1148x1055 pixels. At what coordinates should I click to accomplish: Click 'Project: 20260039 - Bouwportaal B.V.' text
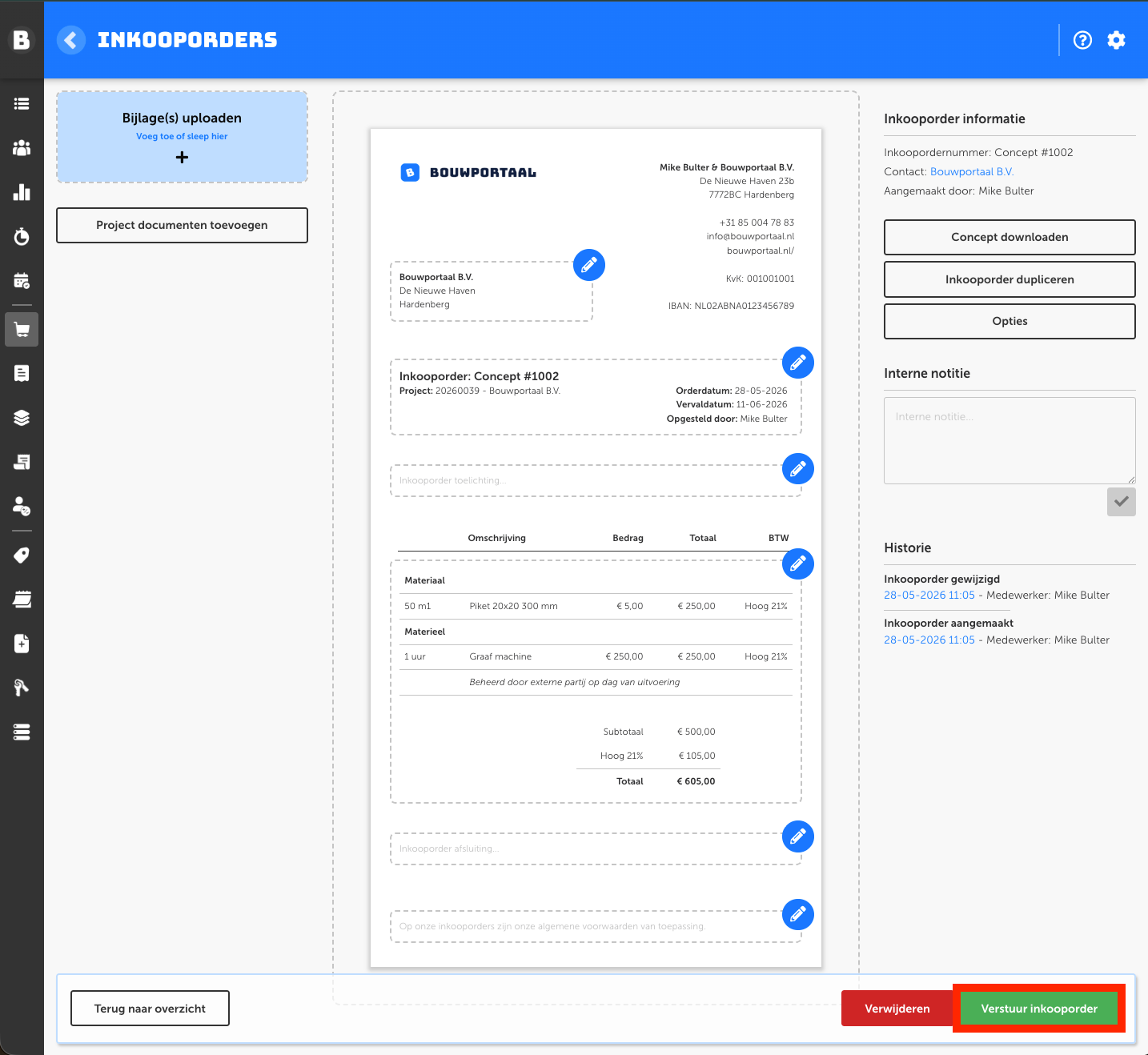[480, 391]
